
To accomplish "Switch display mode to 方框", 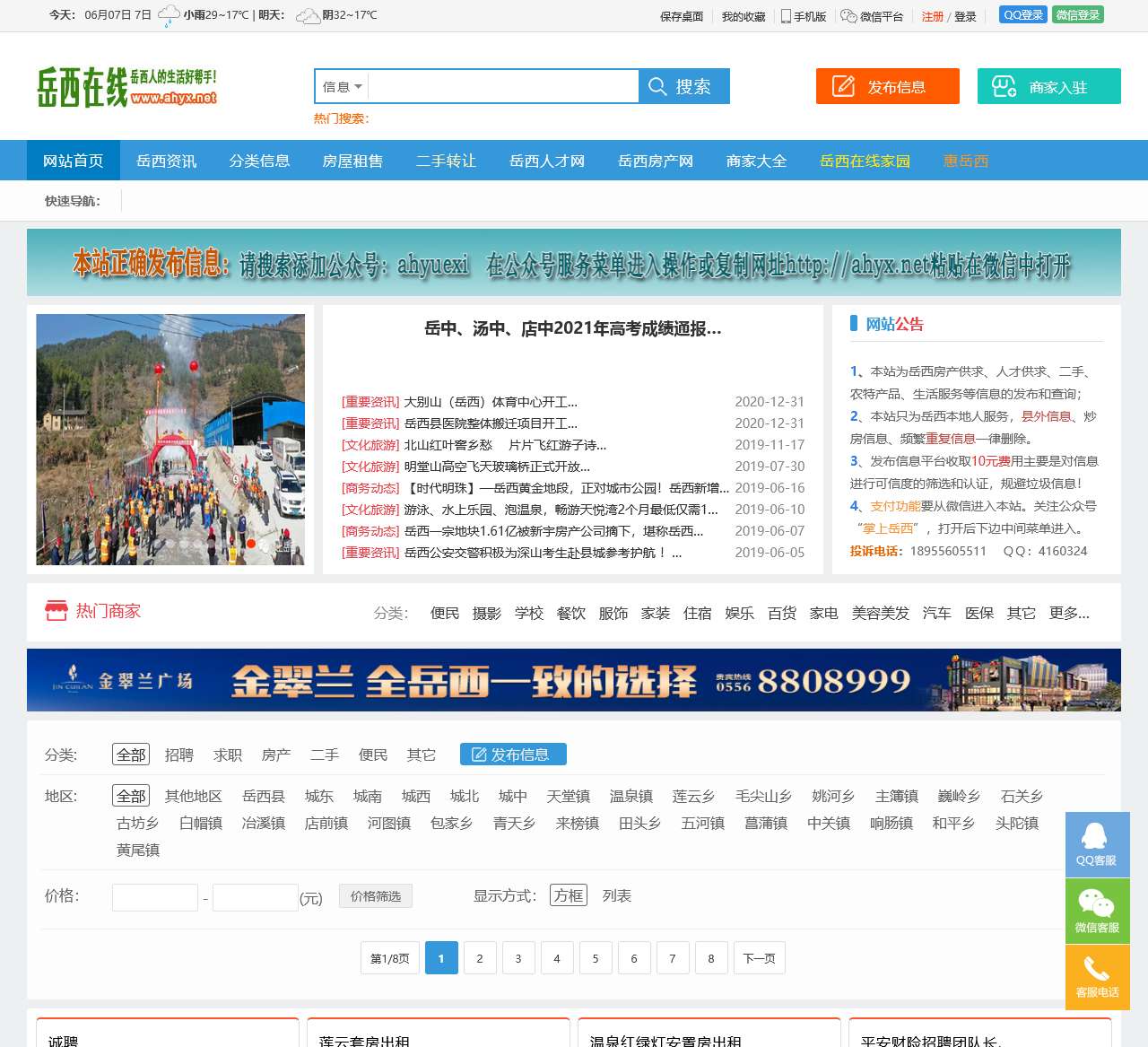I will point(568,895).
